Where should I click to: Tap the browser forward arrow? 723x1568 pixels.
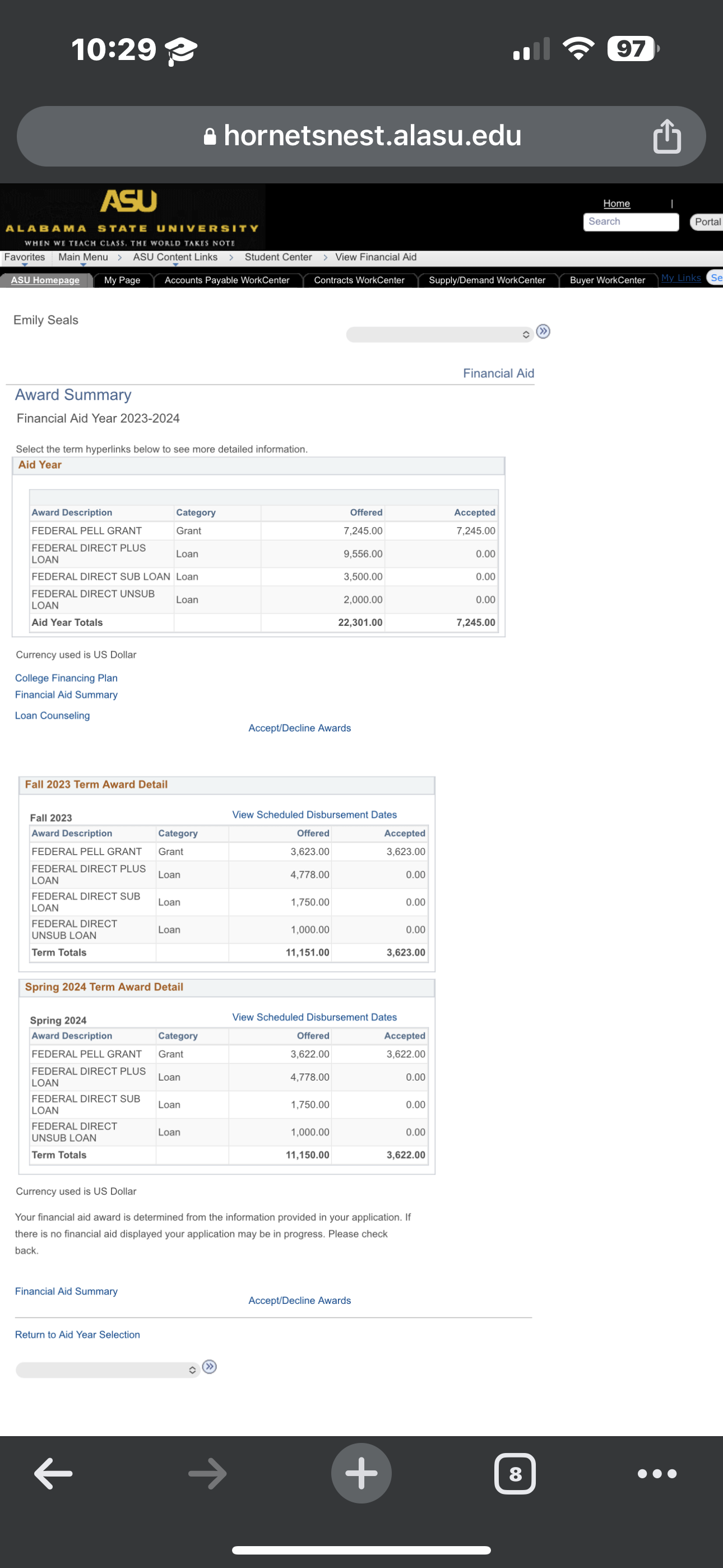coord(207,1474)
